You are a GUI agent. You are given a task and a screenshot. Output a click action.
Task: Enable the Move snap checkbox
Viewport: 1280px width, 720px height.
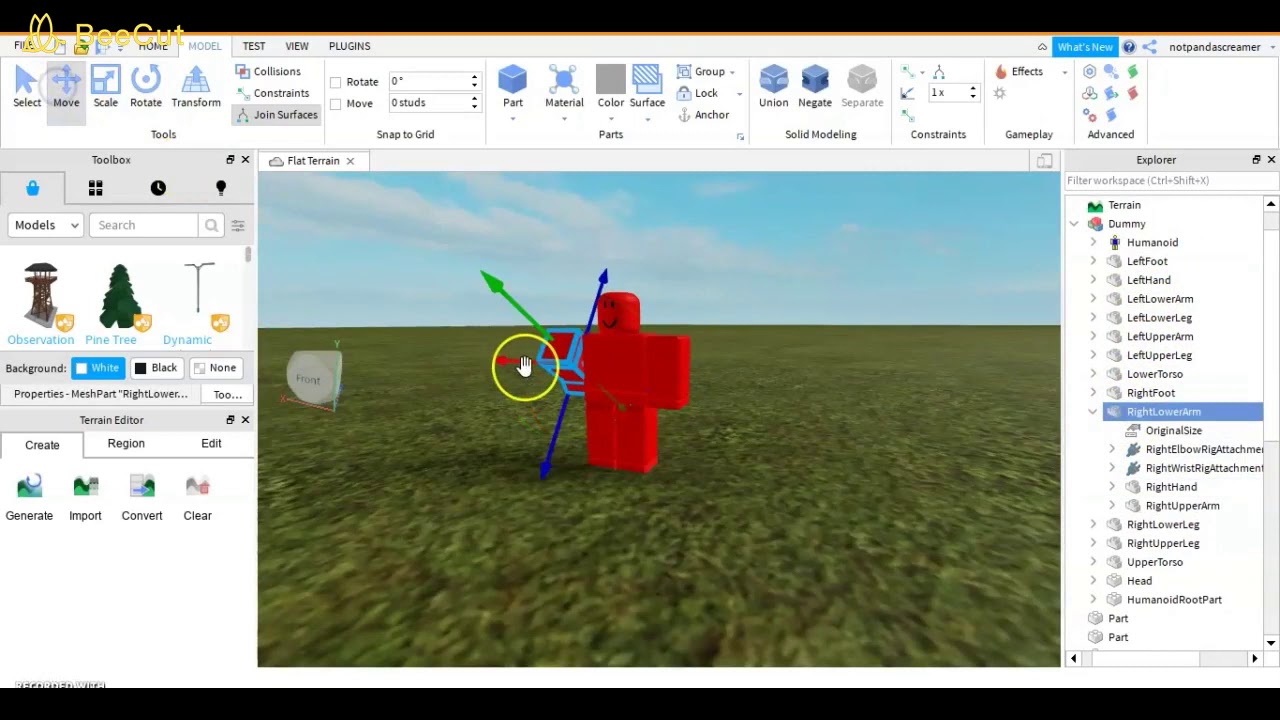tap(336, 104)
